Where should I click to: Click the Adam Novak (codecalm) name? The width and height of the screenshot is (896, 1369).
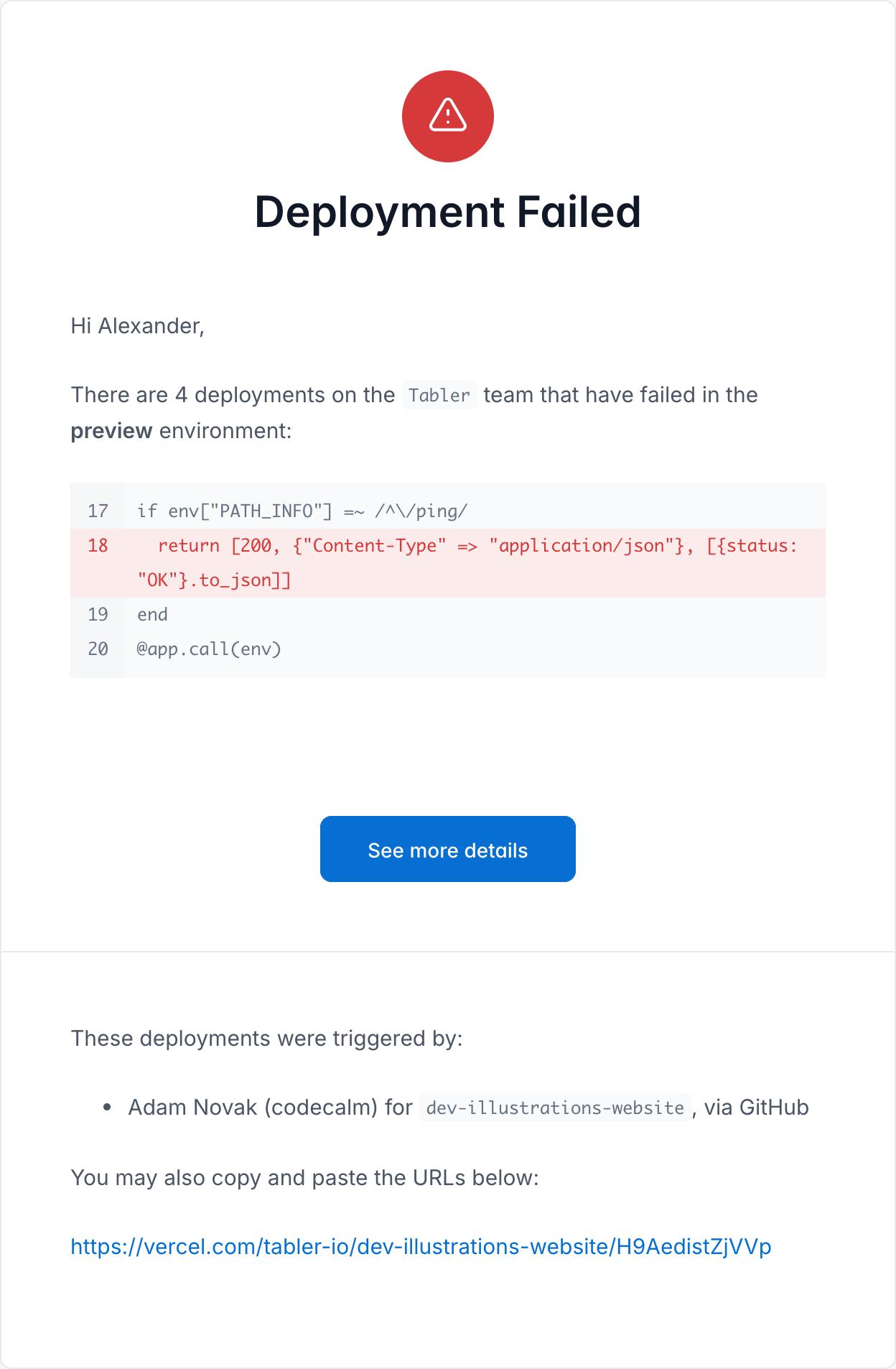(x=253, y=1108)
